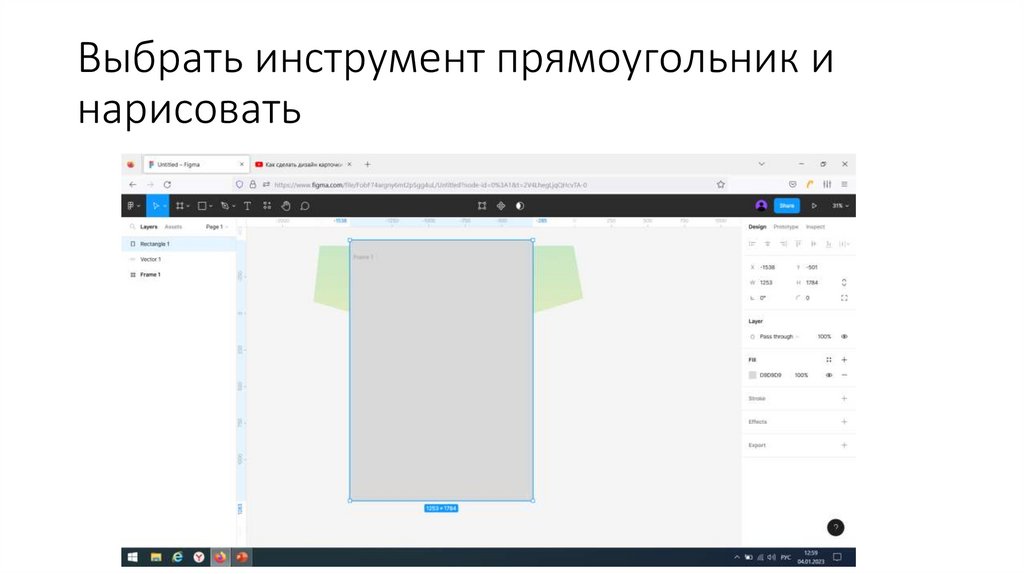Viewport: 1024px width, 574px height.
Task: Open the 31% zoom dropdown
Action: 840,206
